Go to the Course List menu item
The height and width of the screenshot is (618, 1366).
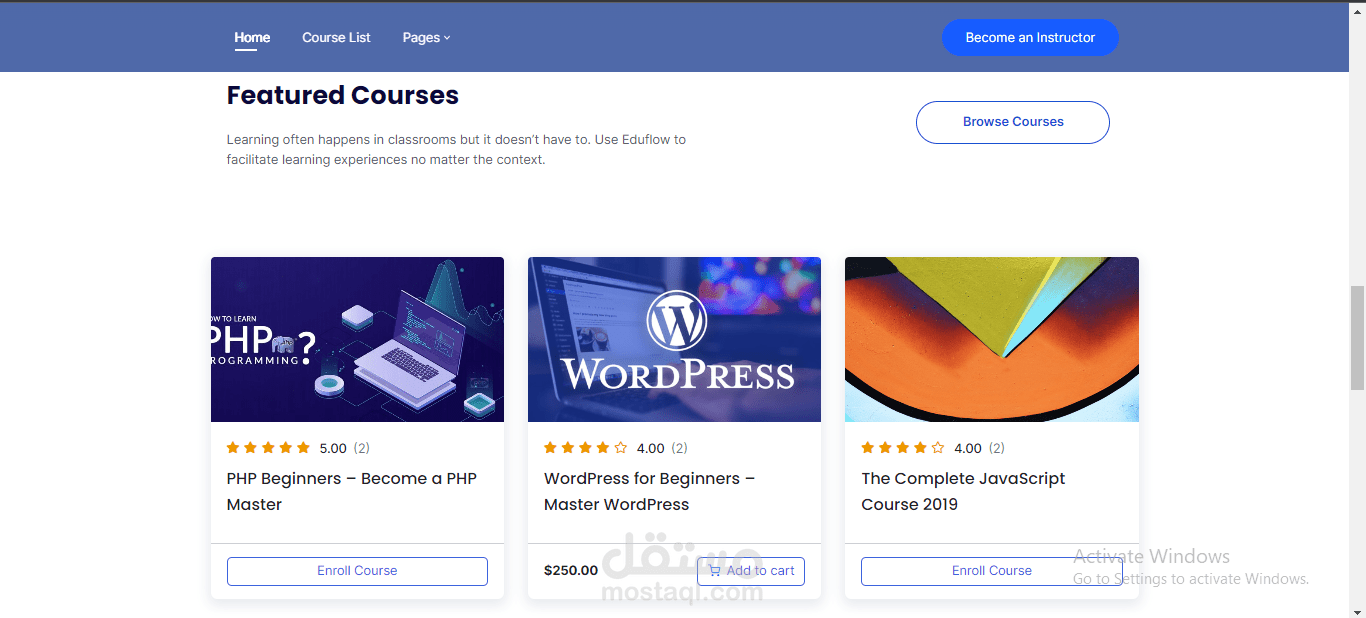[336, 38]
